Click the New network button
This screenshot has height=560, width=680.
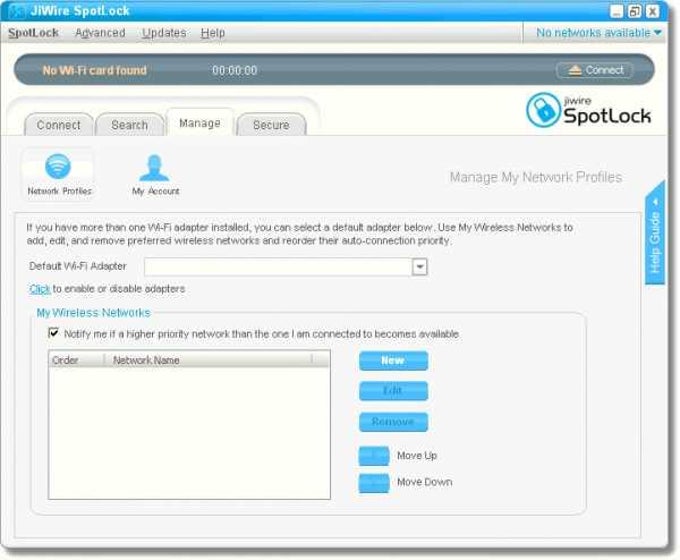(393, 360)
